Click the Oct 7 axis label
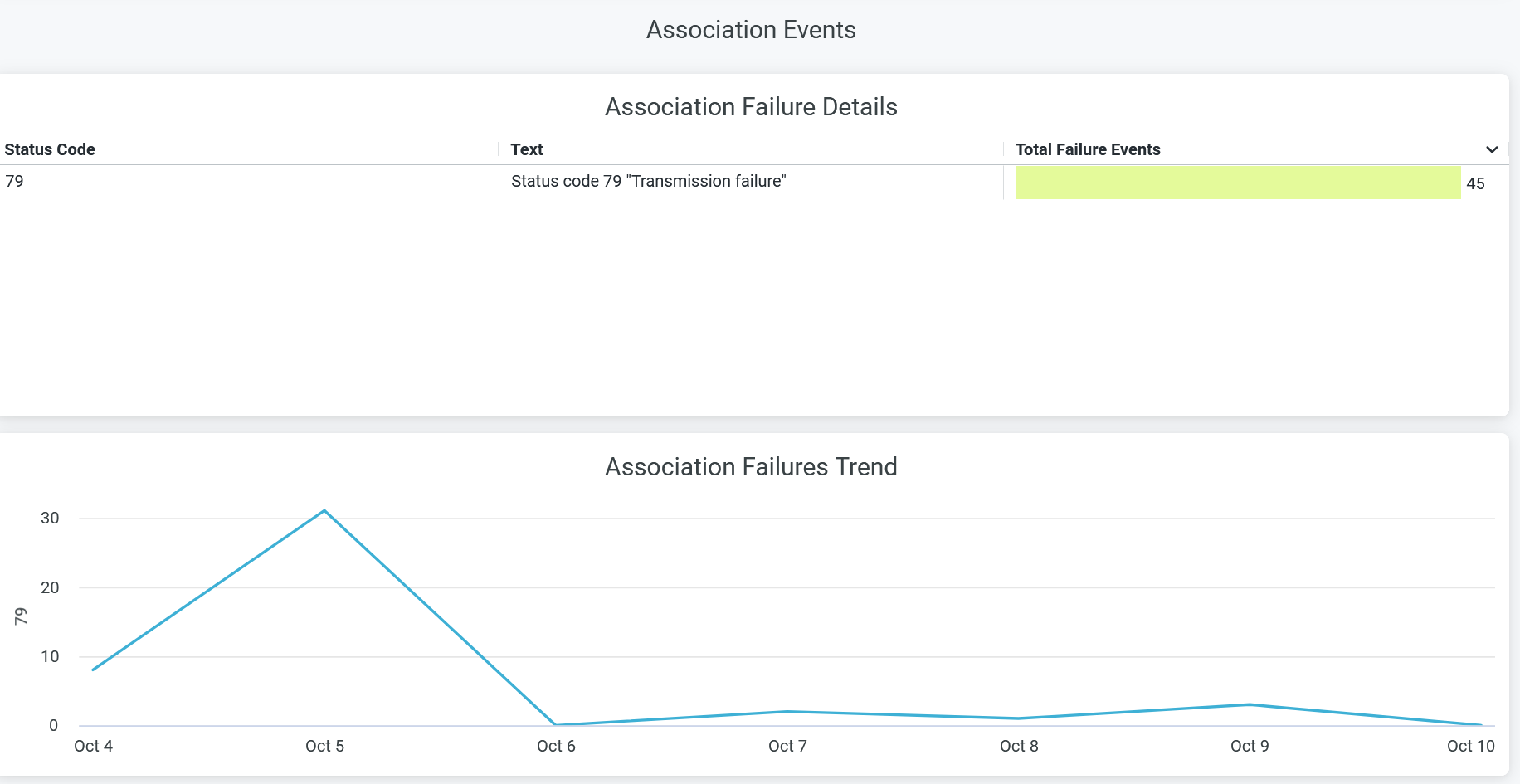The width and height of the screenshot is (1520, 784). (787, 746)
